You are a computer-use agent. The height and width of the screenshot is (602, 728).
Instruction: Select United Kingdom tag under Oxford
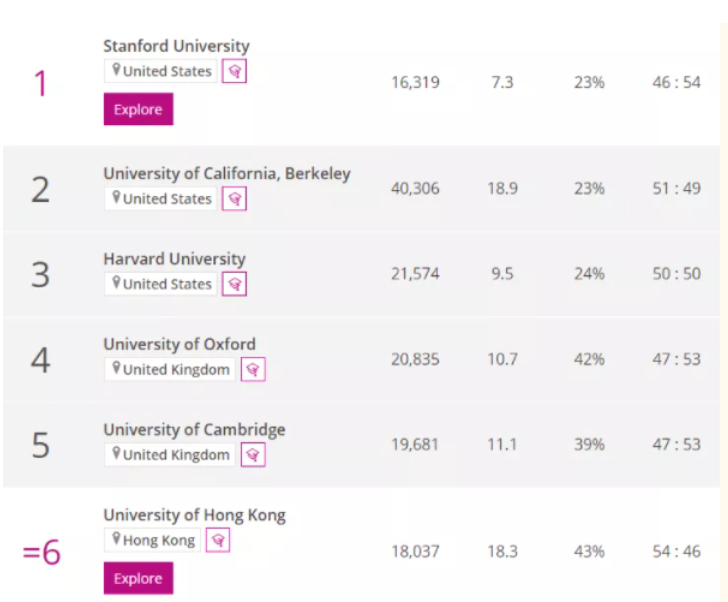(x=169, y=370)
